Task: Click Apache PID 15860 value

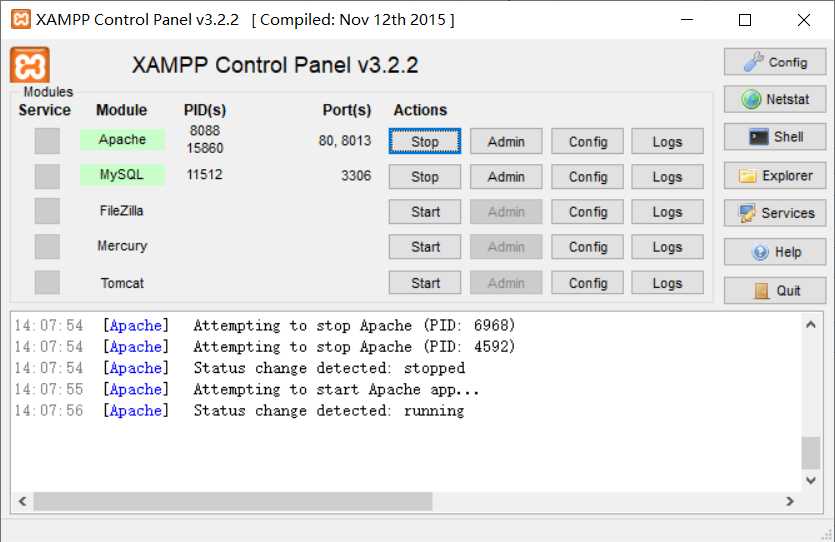Action: 204,148
